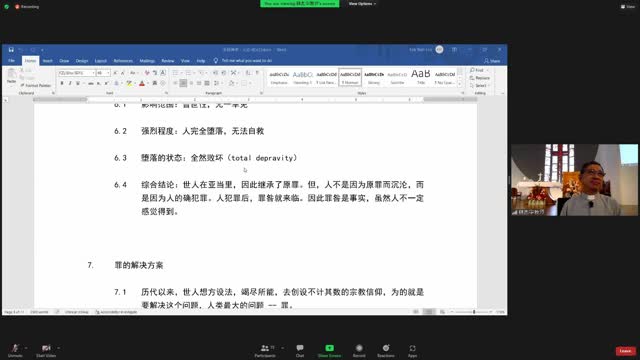The image size is (640, 360).
Task: Click the Subscript button
Action: [x=99, y=83]
